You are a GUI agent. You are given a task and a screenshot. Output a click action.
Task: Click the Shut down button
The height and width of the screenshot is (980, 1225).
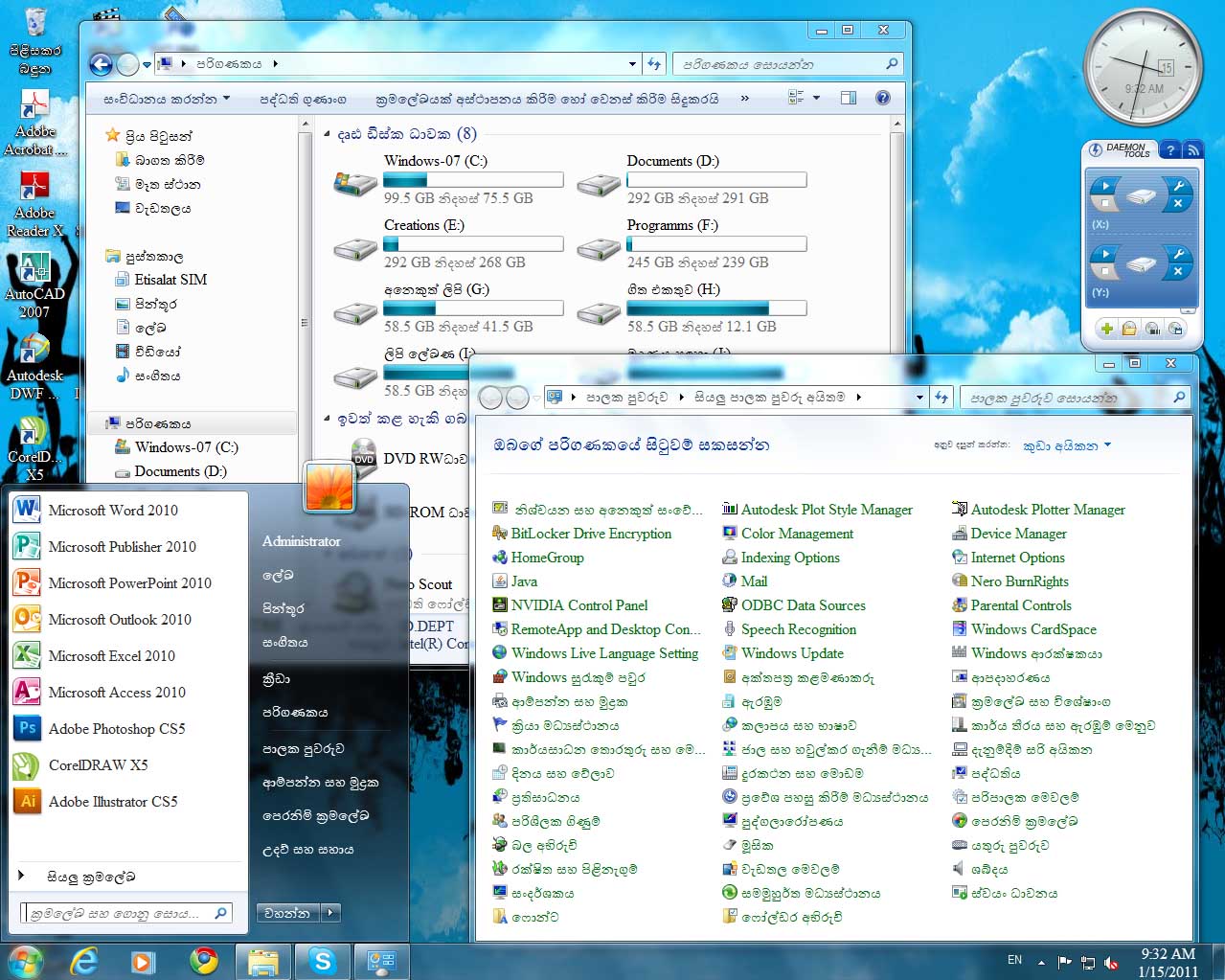coord(287,913)
